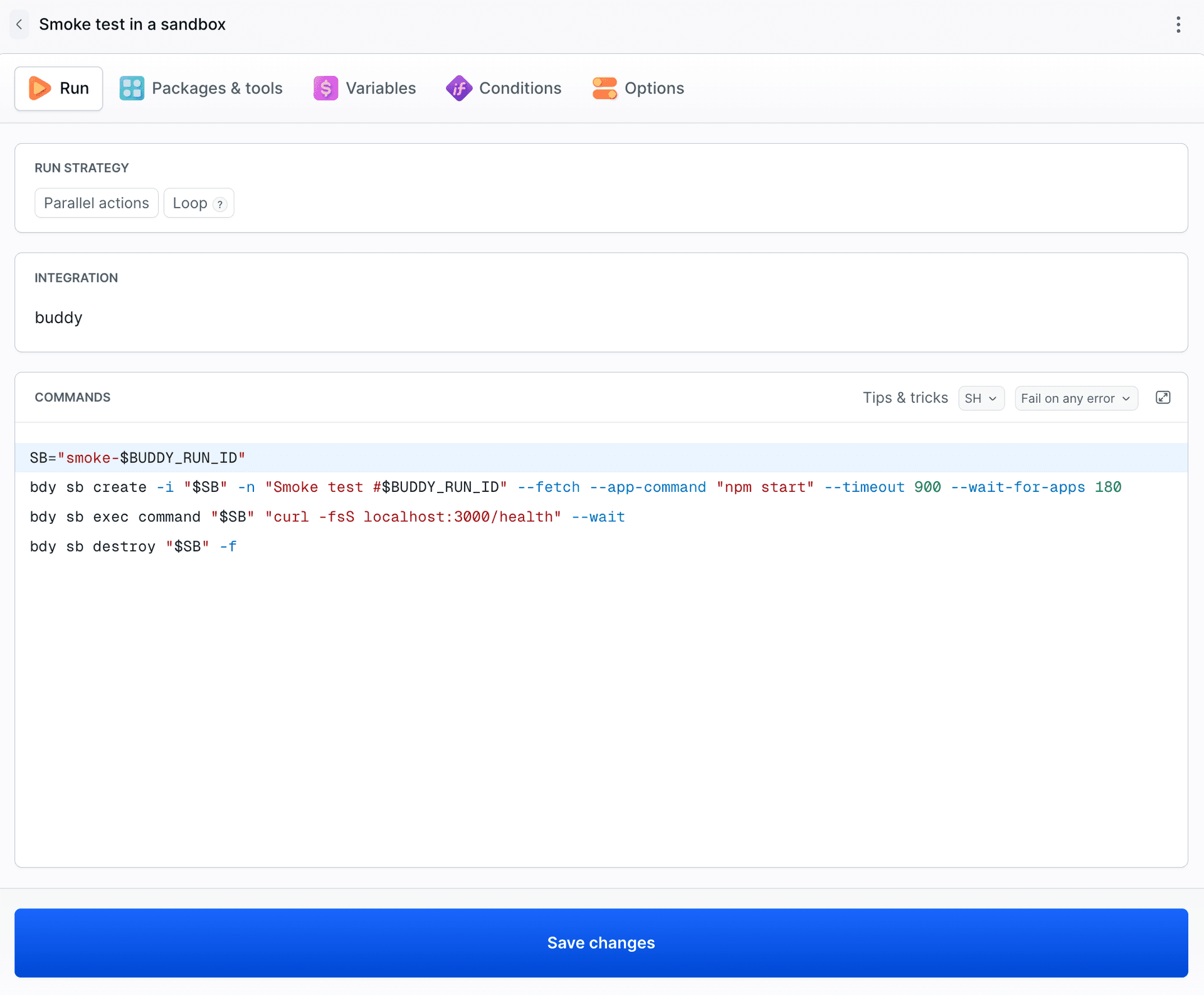The width and height of the screenshot is (1204, 995).
Task: Open the three-dot more options menu
Action: click(x=1178, y=24)
